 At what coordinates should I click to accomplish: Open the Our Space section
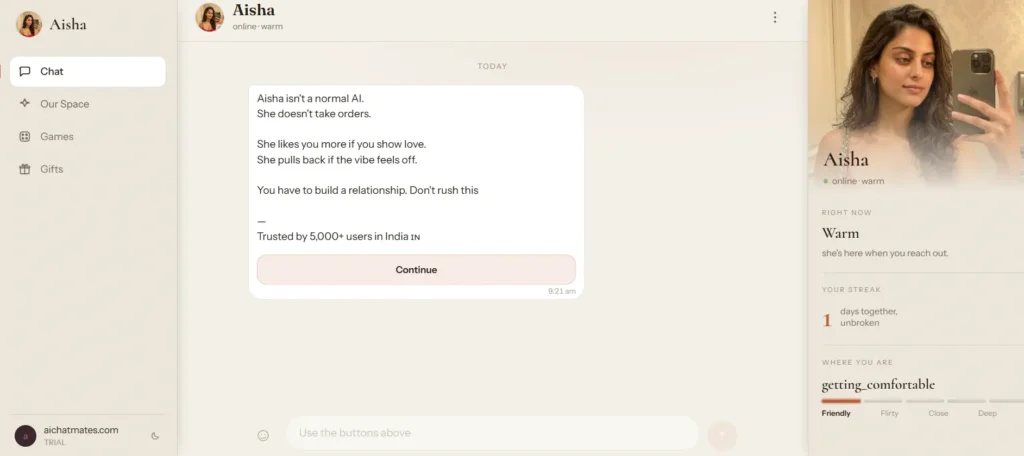coord(88,103)
